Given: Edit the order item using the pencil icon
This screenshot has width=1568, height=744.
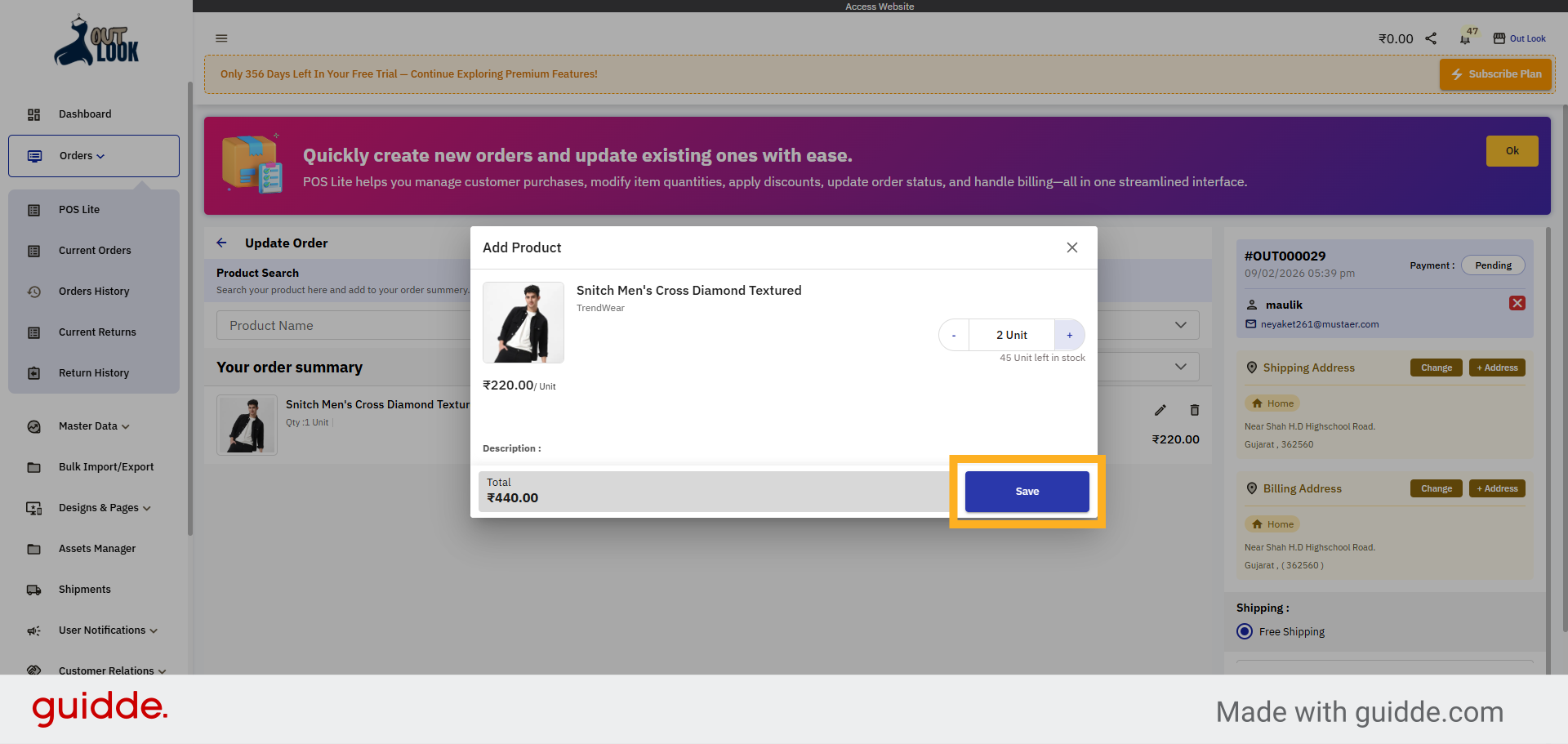Looking at the screenshot, I should (1160, 409).
